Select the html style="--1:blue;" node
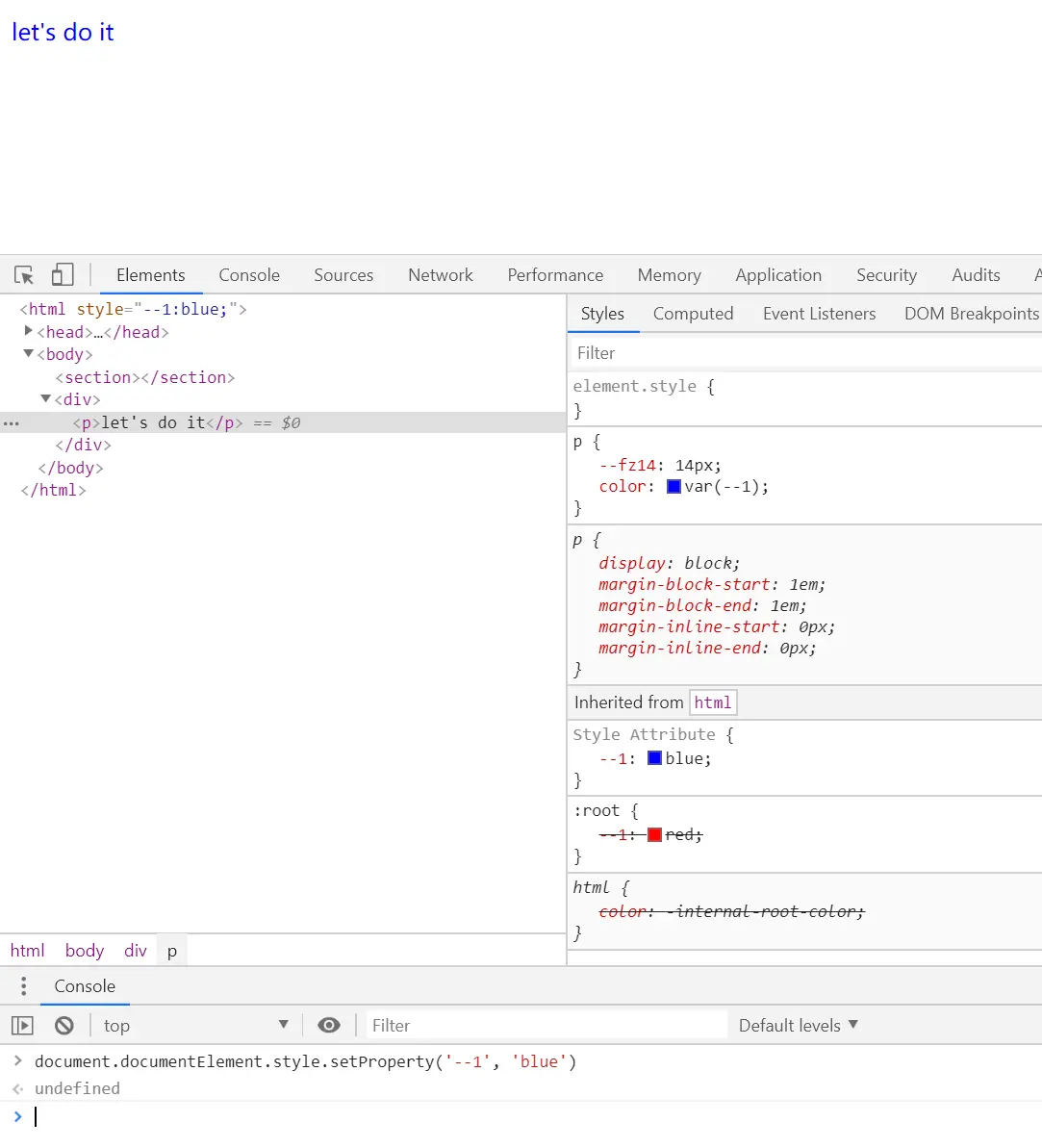 point(134,309)
